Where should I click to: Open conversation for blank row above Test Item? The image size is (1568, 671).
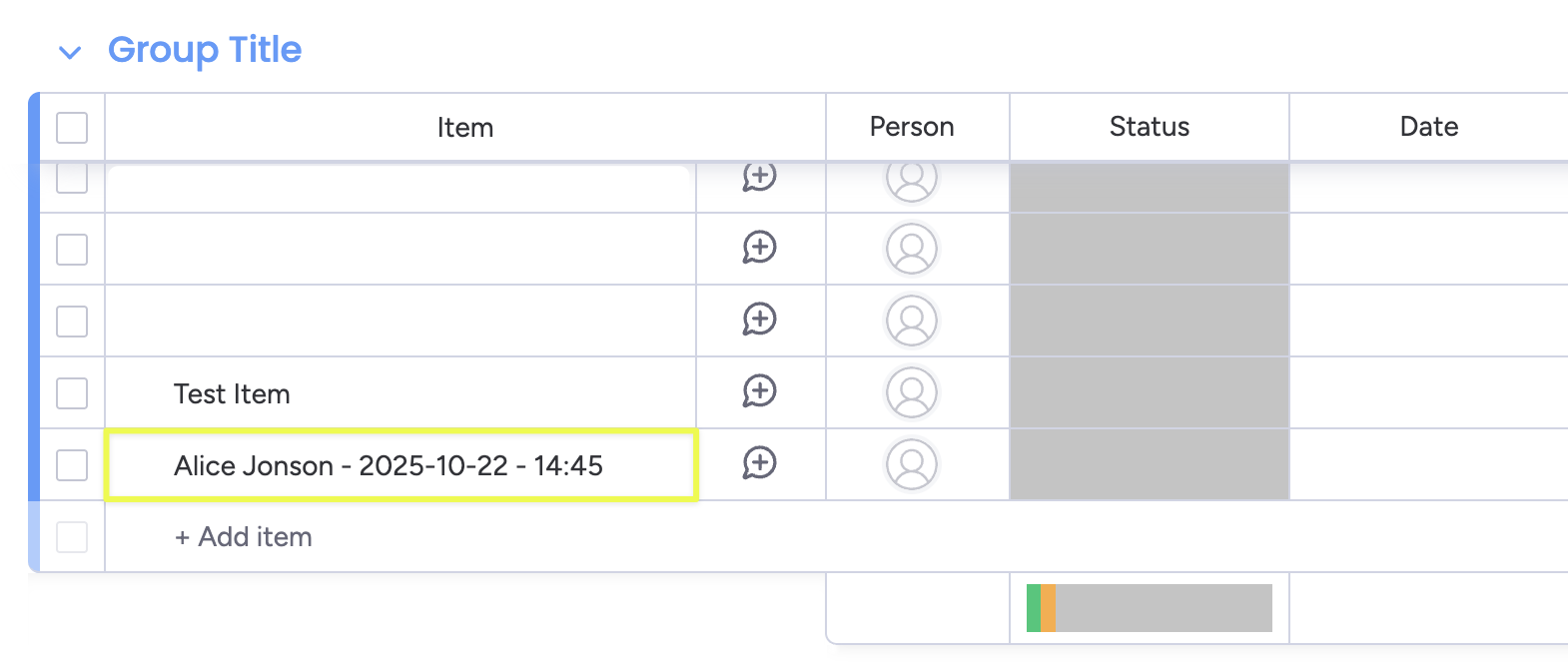tap(759, 320)
